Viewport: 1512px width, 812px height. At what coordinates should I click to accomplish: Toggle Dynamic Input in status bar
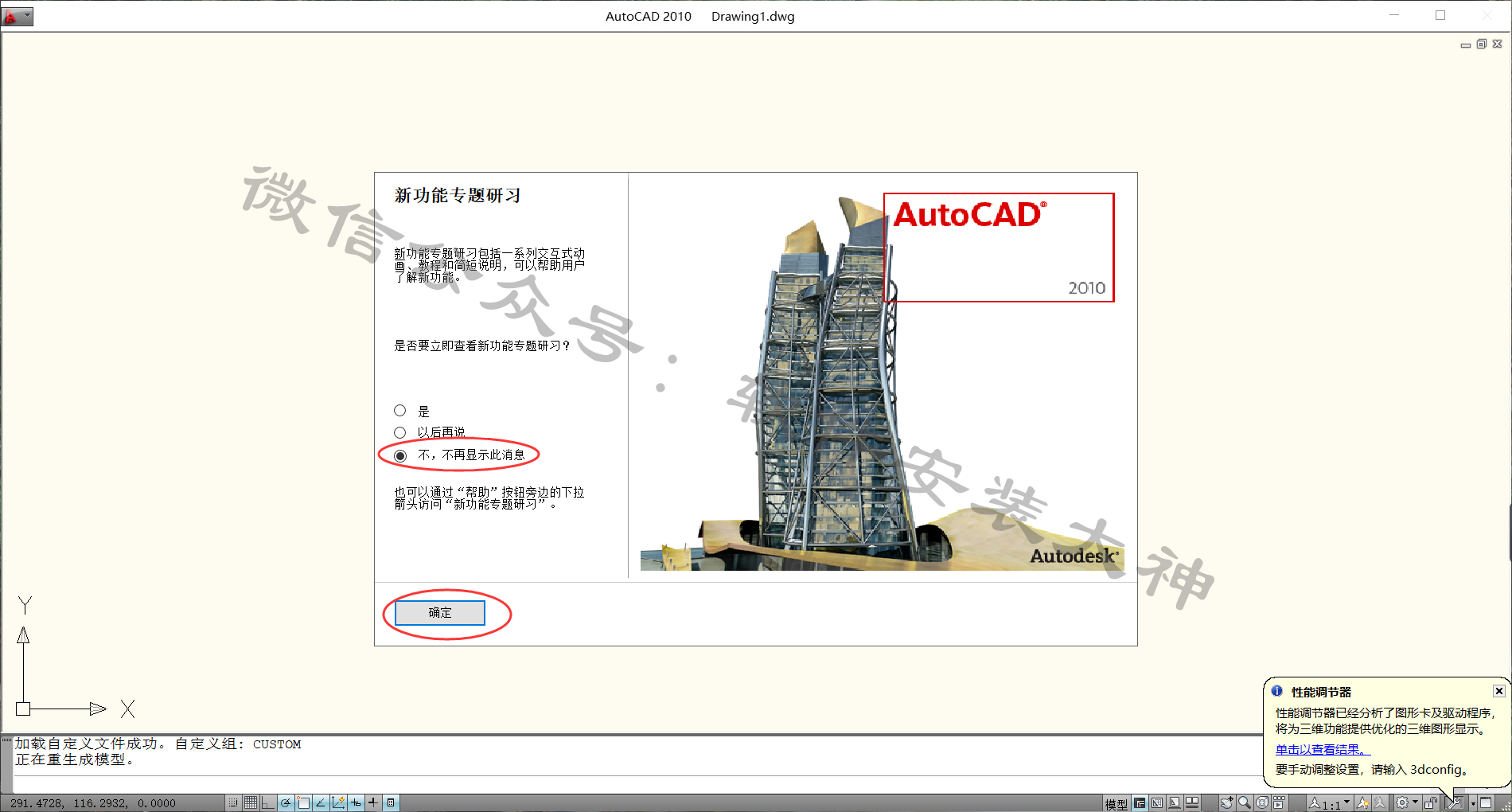(356, 802)
